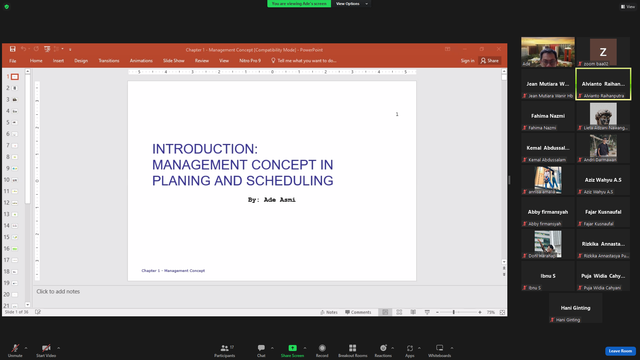640x360 pixels.
Task: Click Start From Beginning quick access icon
Action: (x=47, y=49)
